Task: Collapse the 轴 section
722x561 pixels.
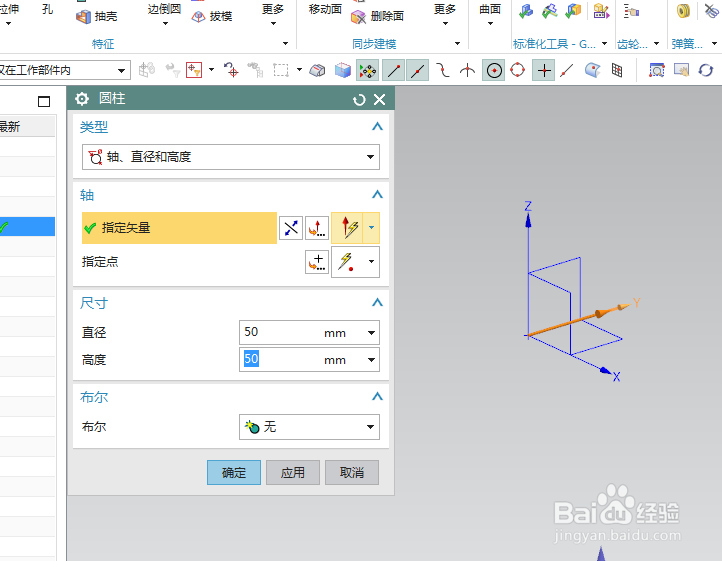Action: (x=377, y=194)
